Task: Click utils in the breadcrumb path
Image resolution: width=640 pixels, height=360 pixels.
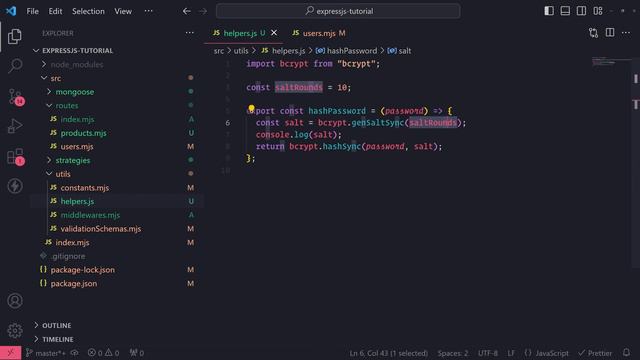Action: (x=241, y=51)
